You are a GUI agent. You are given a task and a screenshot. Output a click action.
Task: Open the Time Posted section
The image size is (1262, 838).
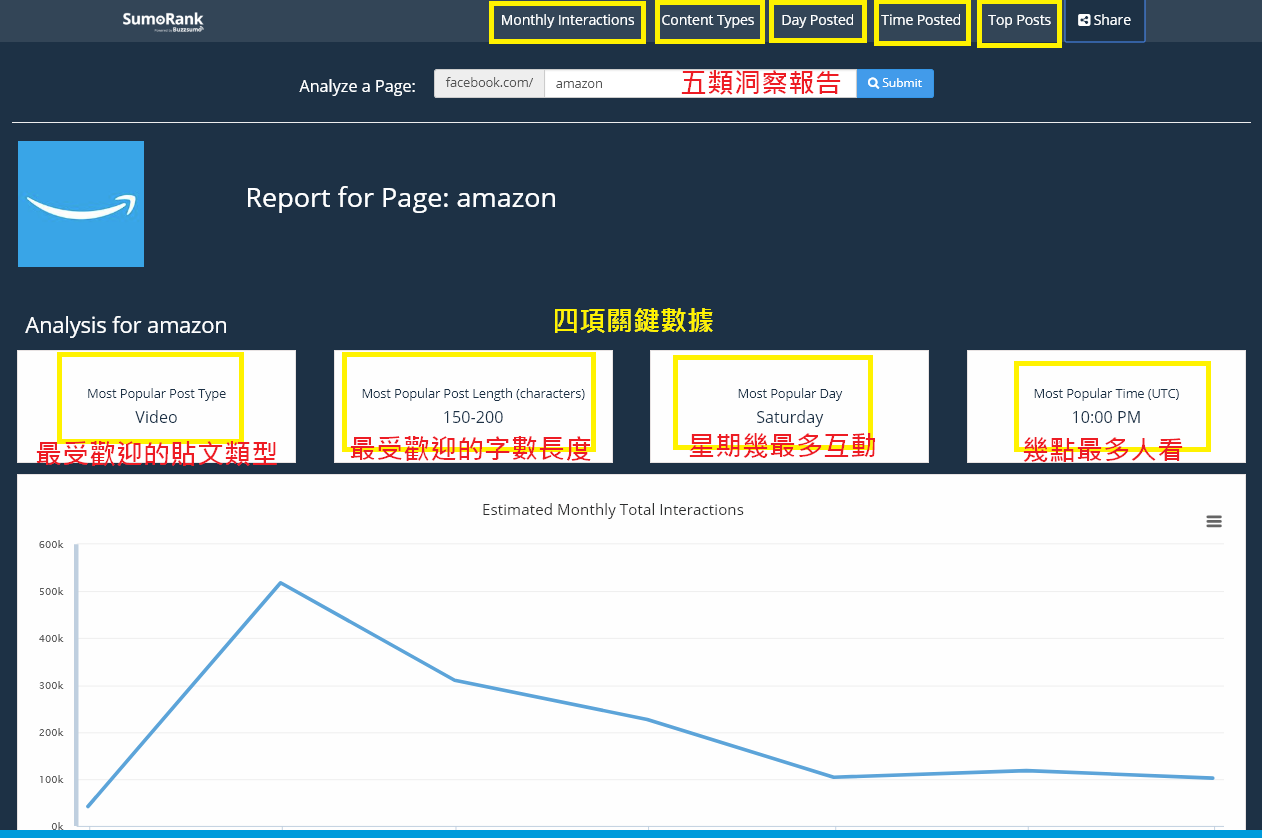(921, 20)
